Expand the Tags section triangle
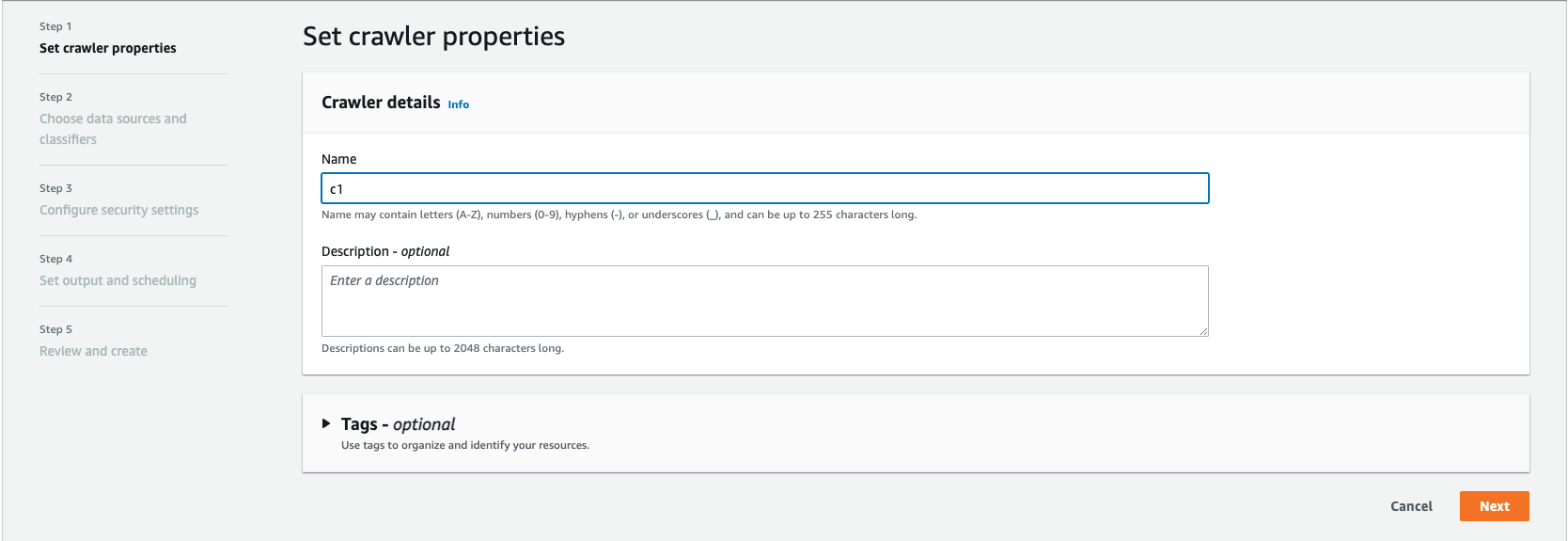 pos(326,424)
